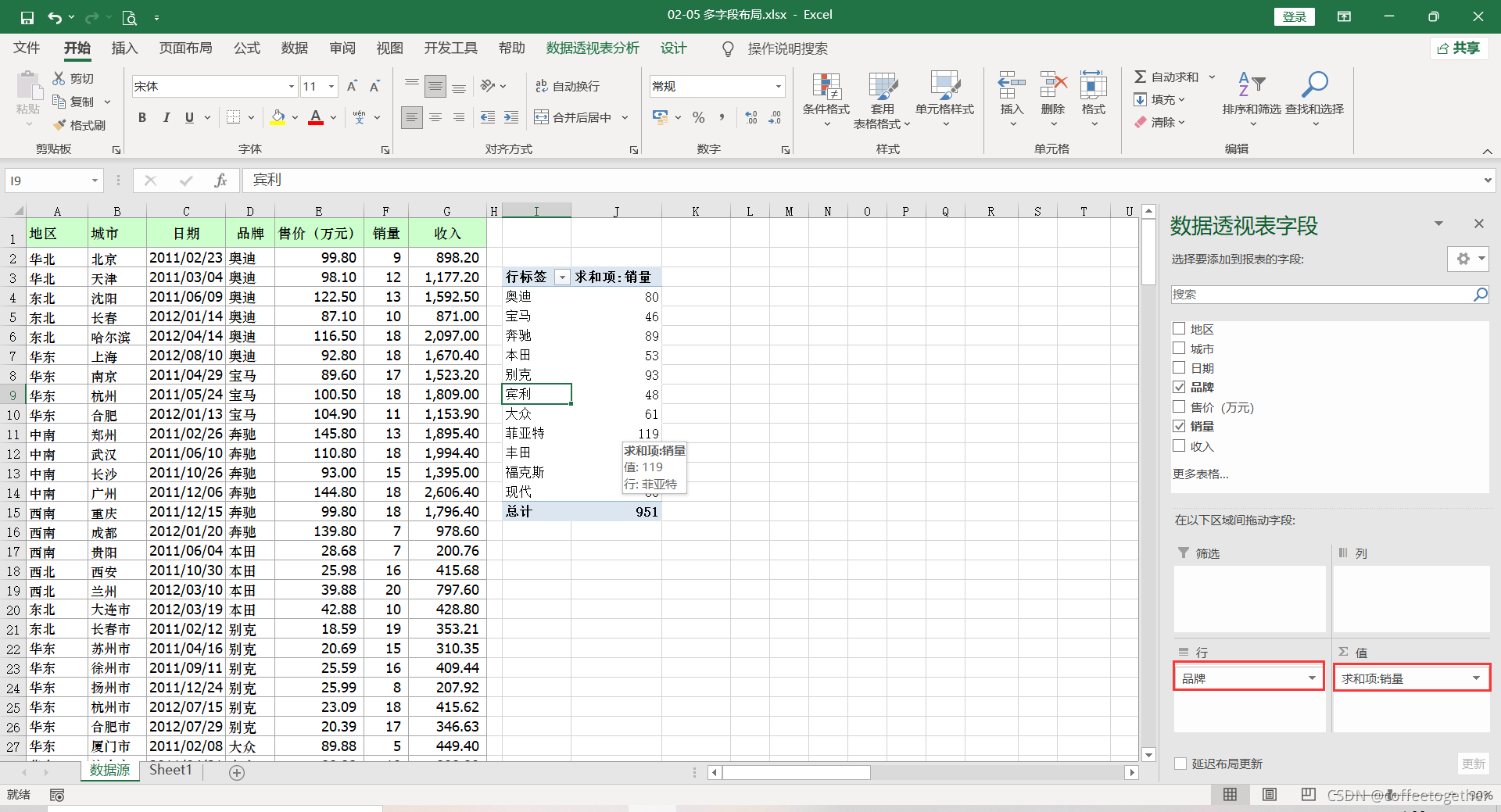Uncheck the 销量 field checkbox
This screenshot has width=1501, height=812.
[x=1179, y=426]
